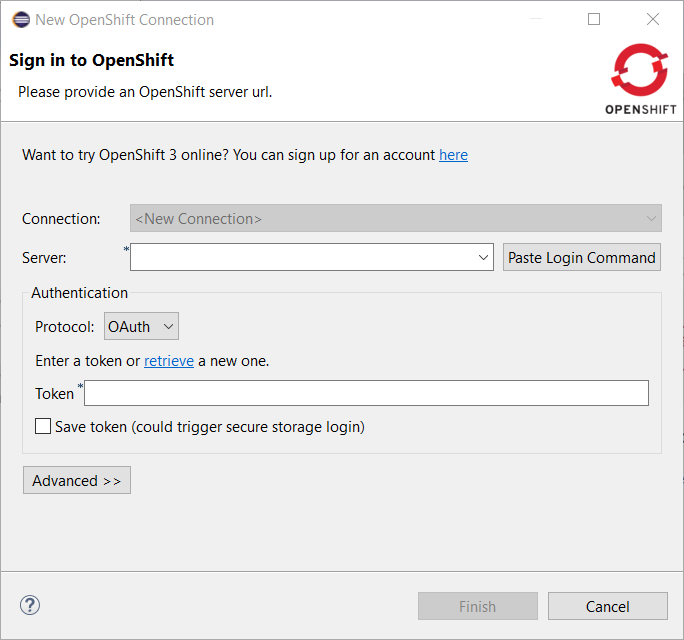Click the 'here' sign-up link
The width and height of the screenshot is (684, 640).
tap(453, 155)
